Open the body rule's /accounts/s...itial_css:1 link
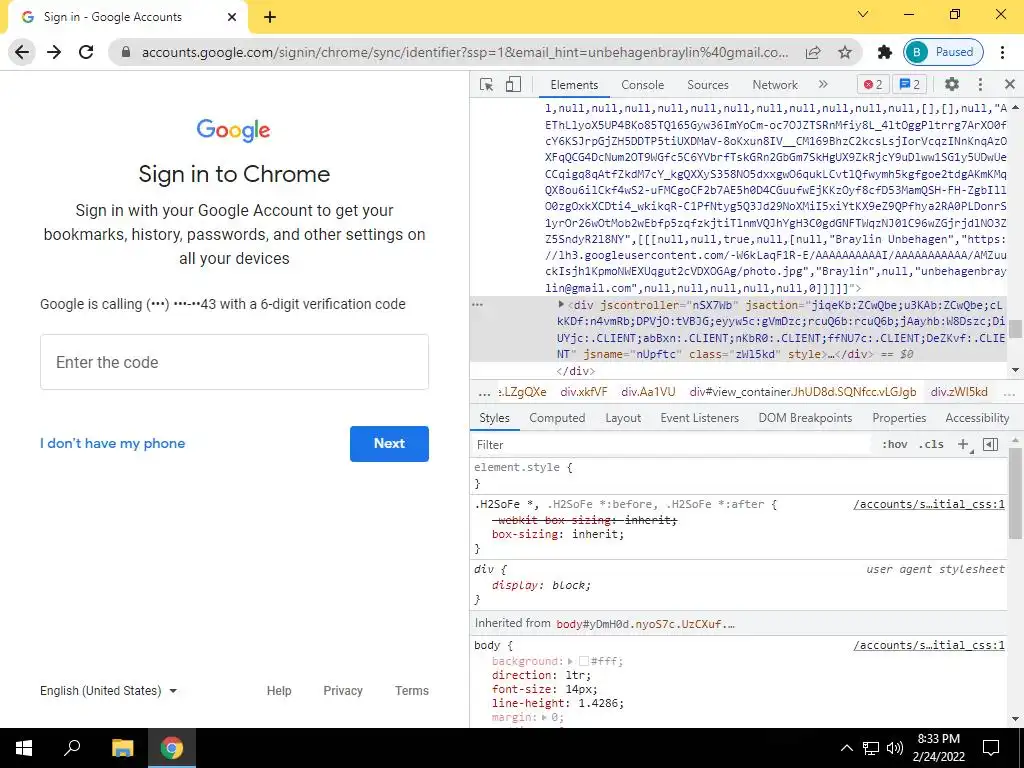 coord(929,645)
